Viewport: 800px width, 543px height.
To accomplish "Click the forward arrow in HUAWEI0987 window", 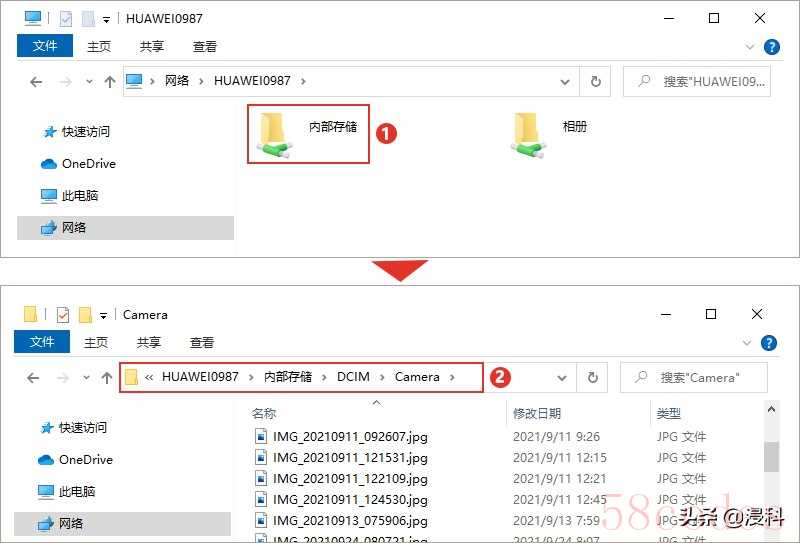I will coord(65,82).
